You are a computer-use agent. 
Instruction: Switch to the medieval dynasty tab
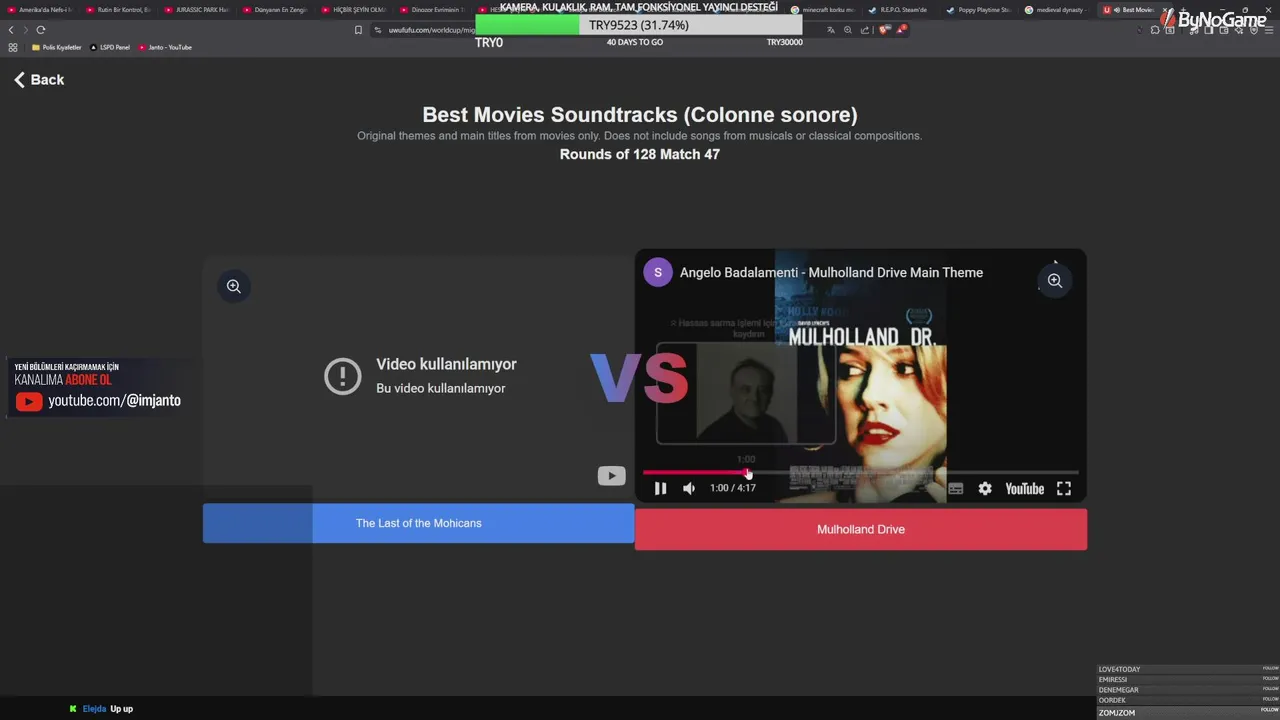(x=1058, y=10)
